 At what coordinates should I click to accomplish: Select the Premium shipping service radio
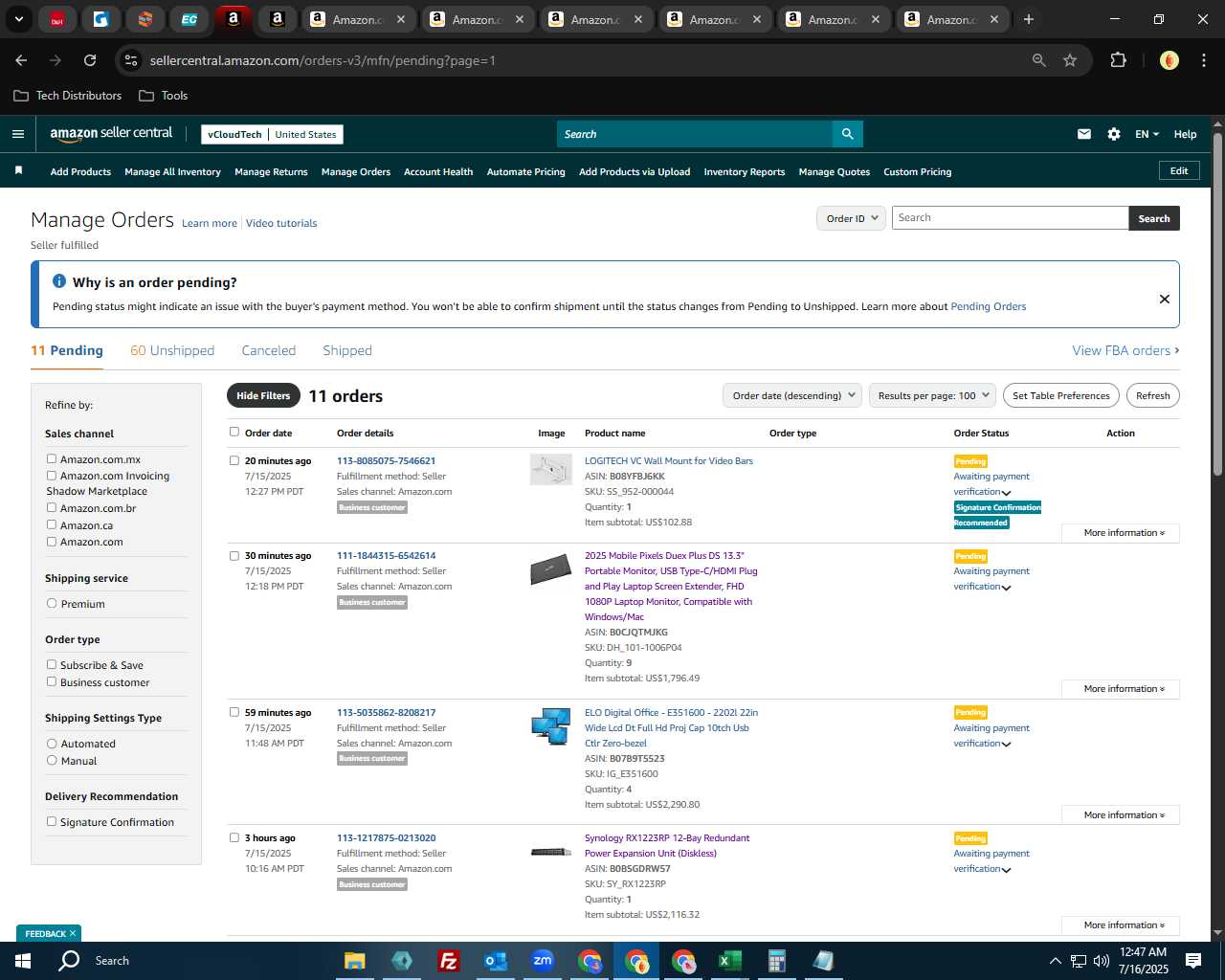coord(52,603)
